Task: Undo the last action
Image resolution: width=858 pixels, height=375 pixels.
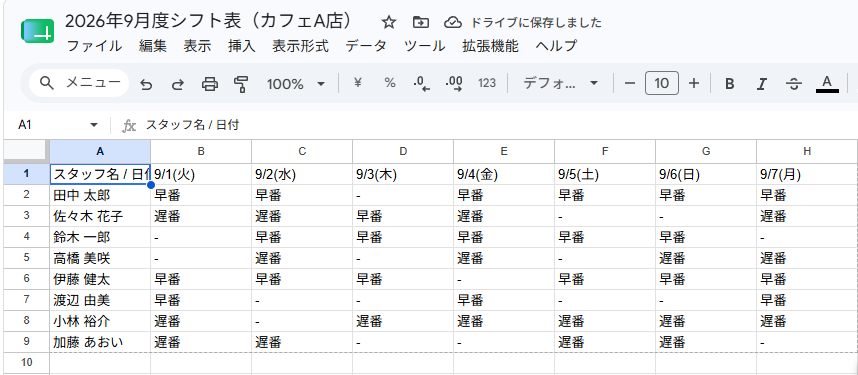Action: click(146, 84)
